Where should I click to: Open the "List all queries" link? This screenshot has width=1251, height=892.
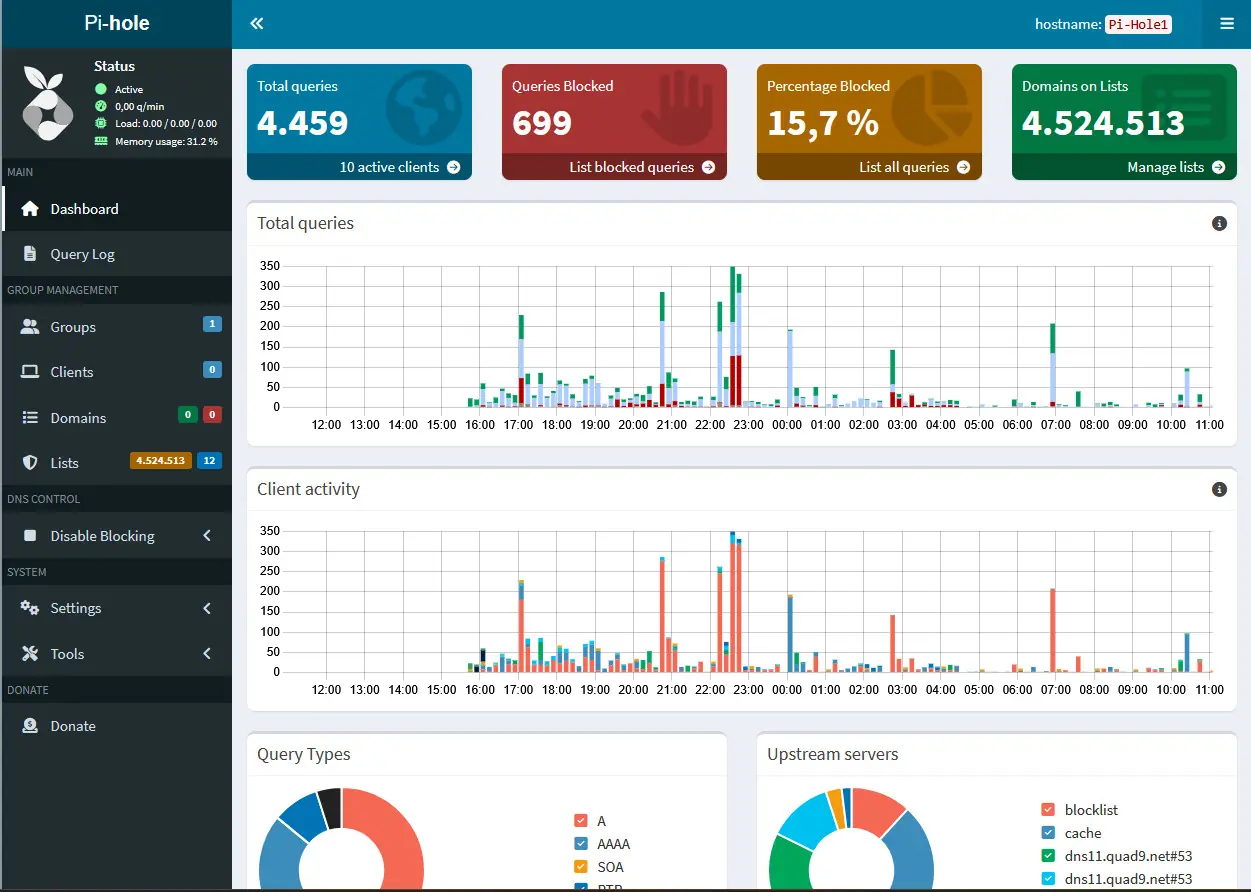click(x=914, y=167)
